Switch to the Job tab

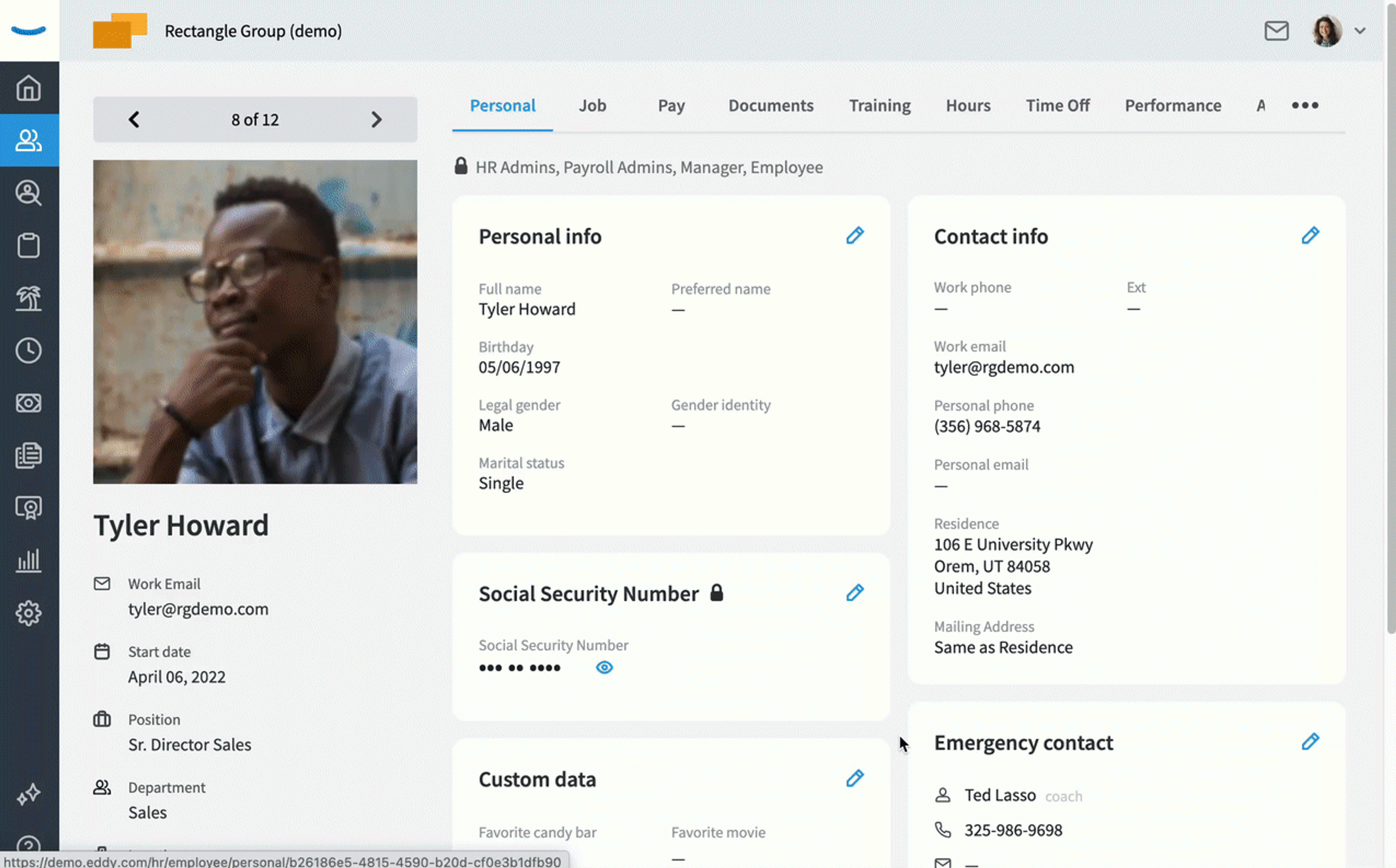(592, 106)
